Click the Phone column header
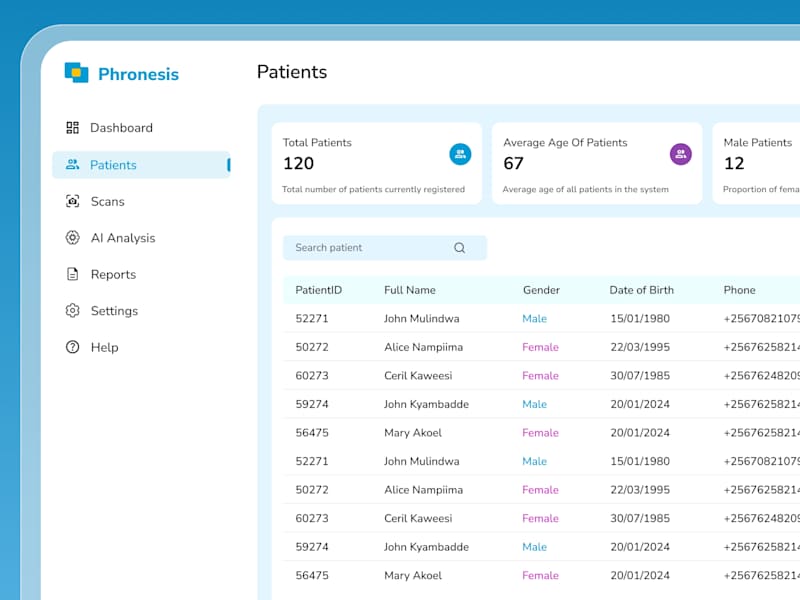The height and width of the screenshot is (600, 800). [x=739, y=290]
